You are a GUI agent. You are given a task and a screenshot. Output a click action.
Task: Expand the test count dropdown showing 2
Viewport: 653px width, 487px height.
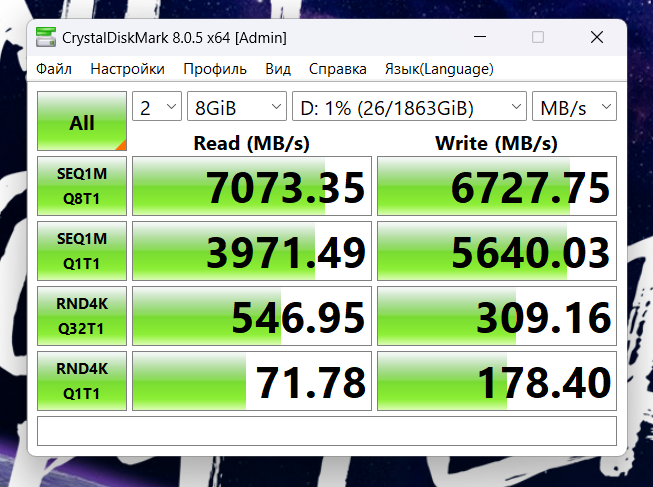pos(157,107)
